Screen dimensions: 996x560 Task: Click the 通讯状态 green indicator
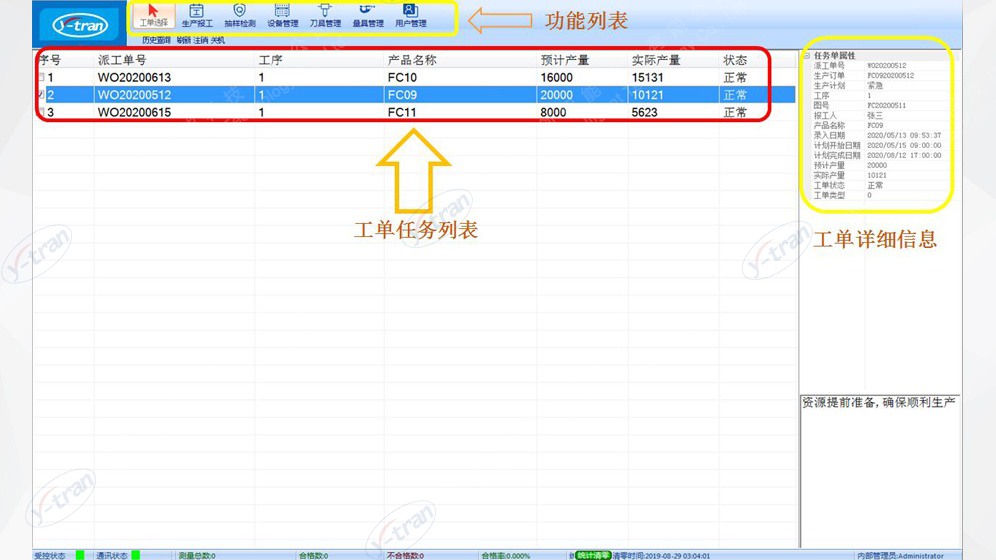click(x=135, y=556)
